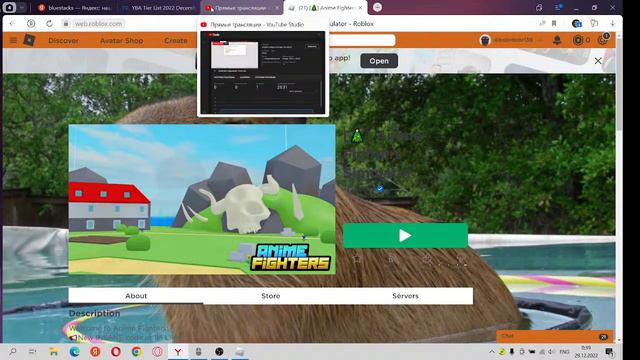640x360 pixels.
Task: Switch to YBA Tier List browser tab
Action: tap(158, 8)
